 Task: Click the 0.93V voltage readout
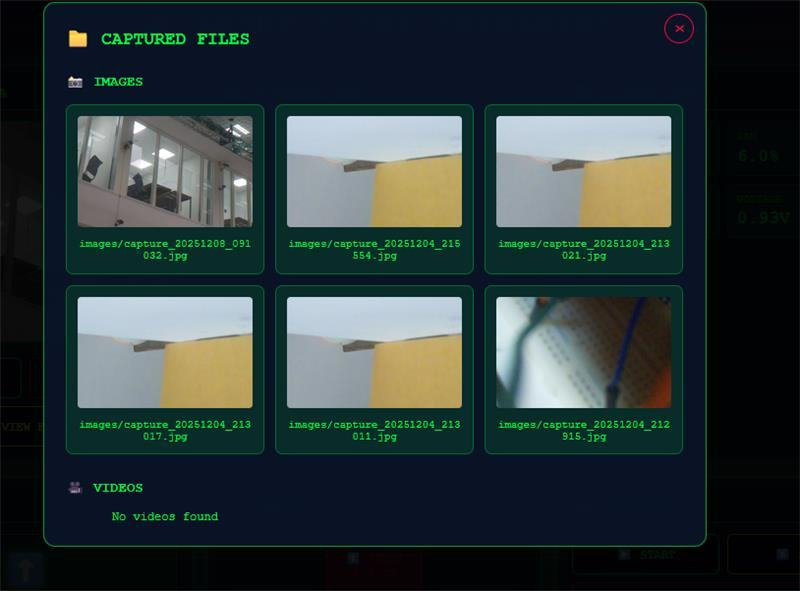pyautogui.click(x=758, y=217)
